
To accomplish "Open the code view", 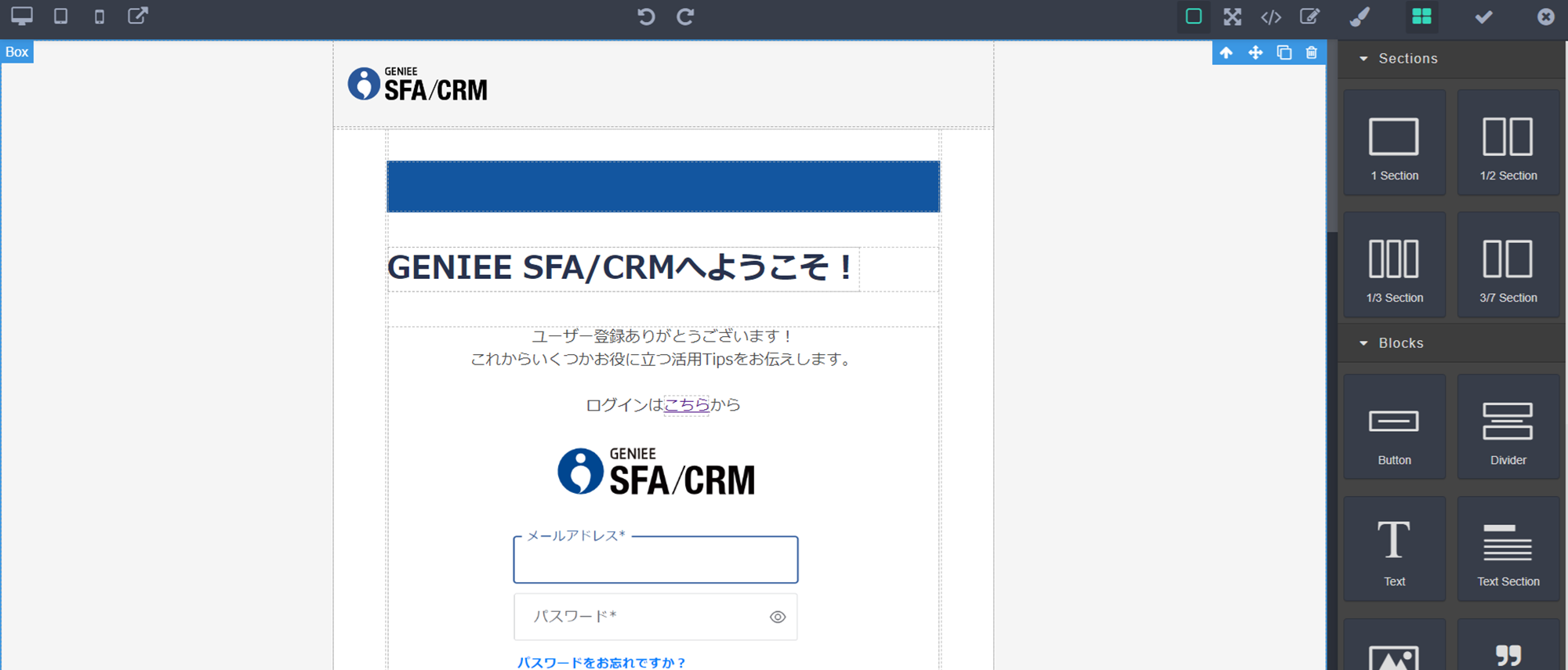I will point(1271,16).
